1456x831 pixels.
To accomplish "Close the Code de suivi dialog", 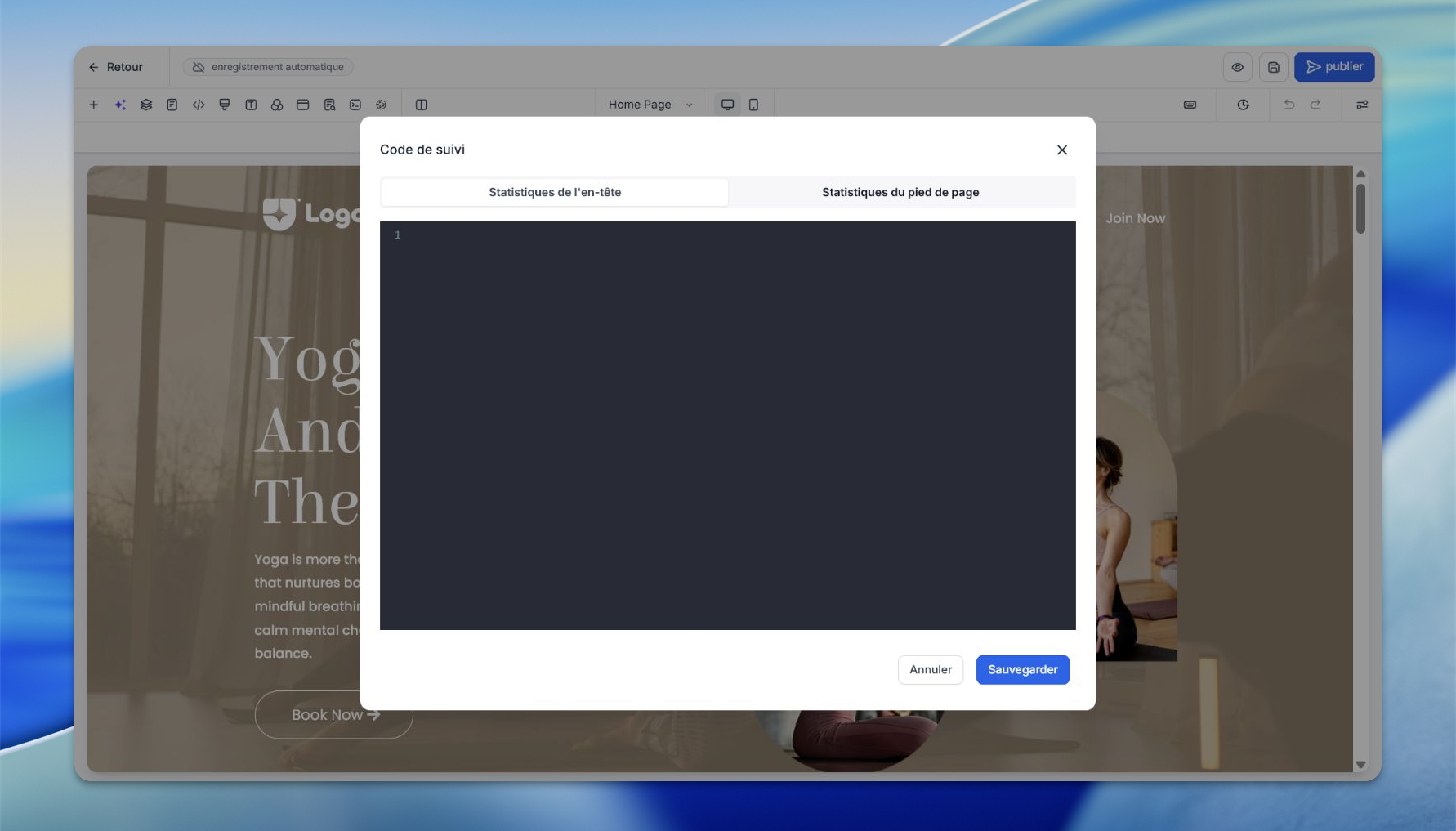I will pos(1062,150).
